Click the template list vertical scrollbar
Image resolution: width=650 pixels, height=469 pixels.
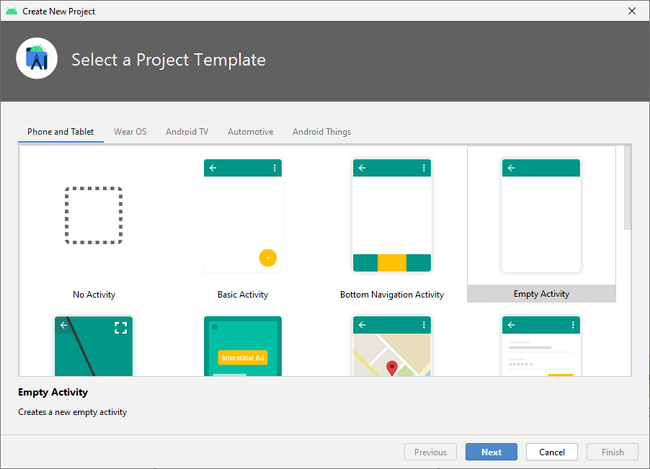click(627, 187)
